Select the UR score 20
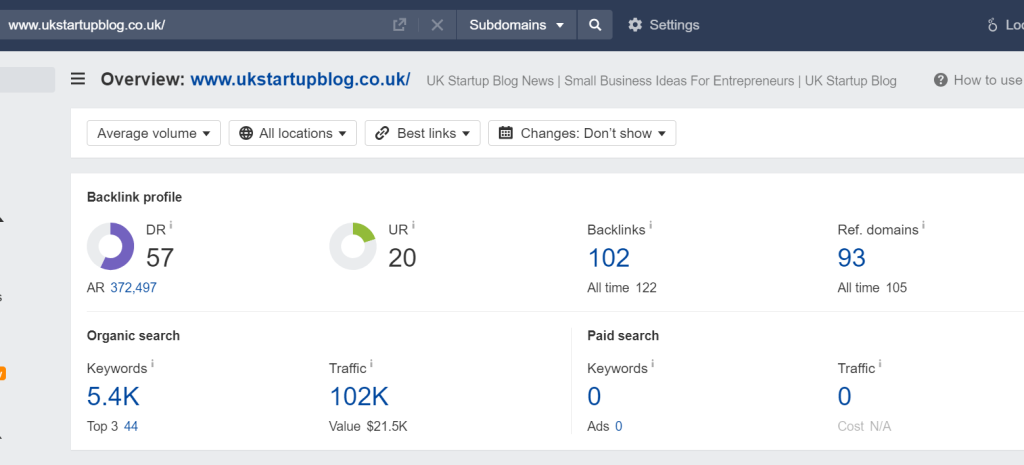Screen dimensions: 1024x465 [402, 258]
